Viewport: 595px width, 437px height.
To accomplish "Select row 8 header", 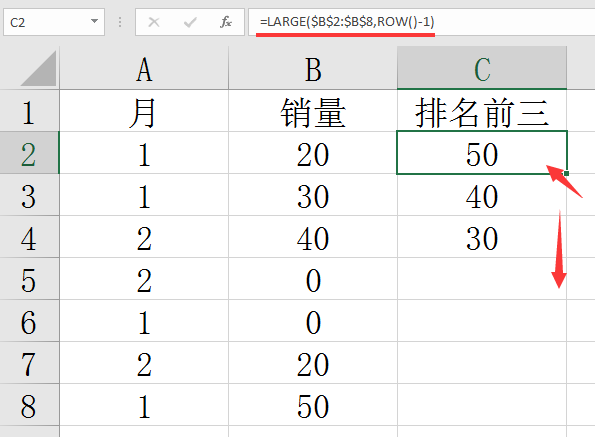I will [29, 405].
